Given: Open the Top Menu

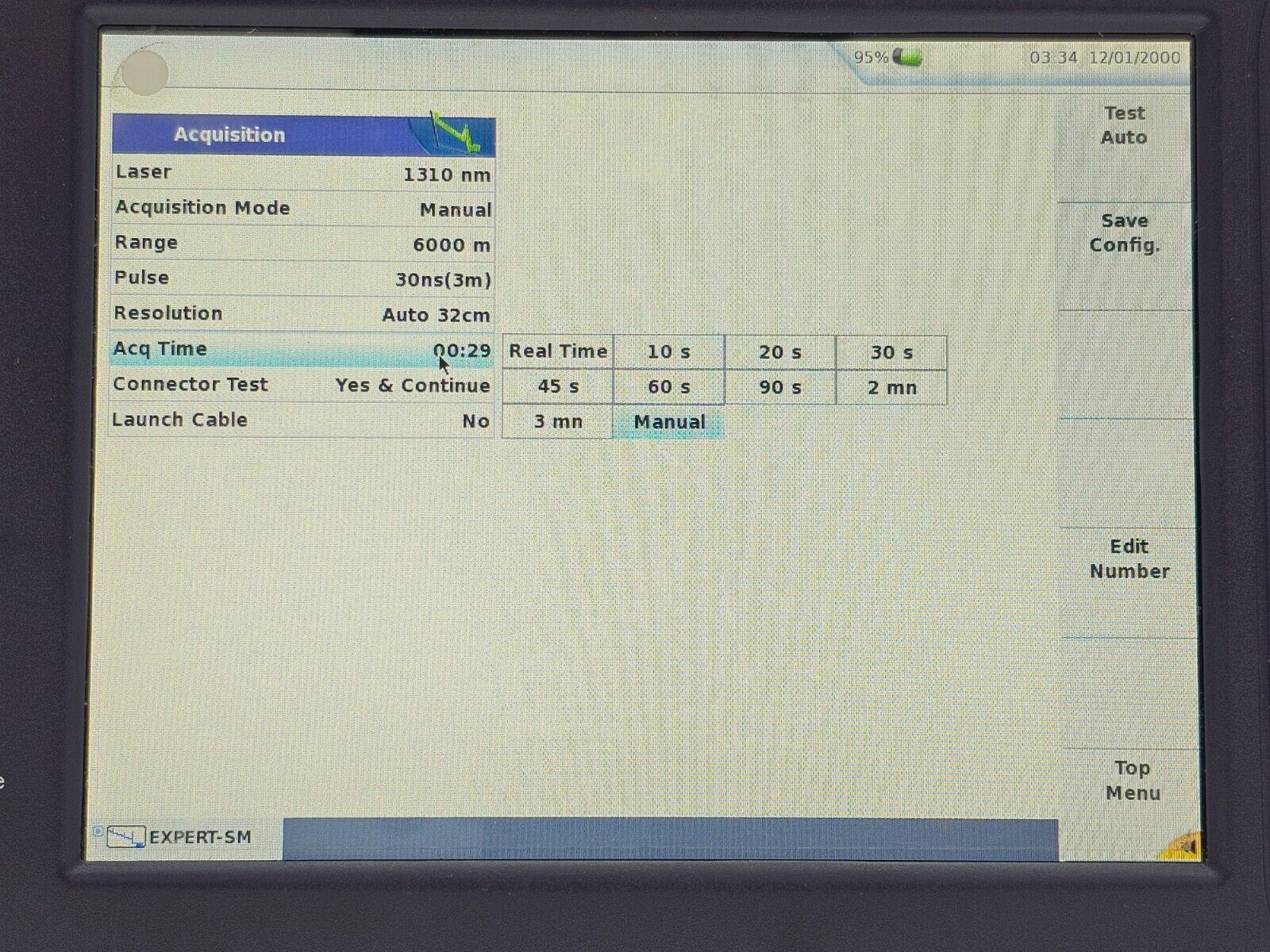Looking at the screenshot, I should pyautogui.click(x=1133, y=780).
